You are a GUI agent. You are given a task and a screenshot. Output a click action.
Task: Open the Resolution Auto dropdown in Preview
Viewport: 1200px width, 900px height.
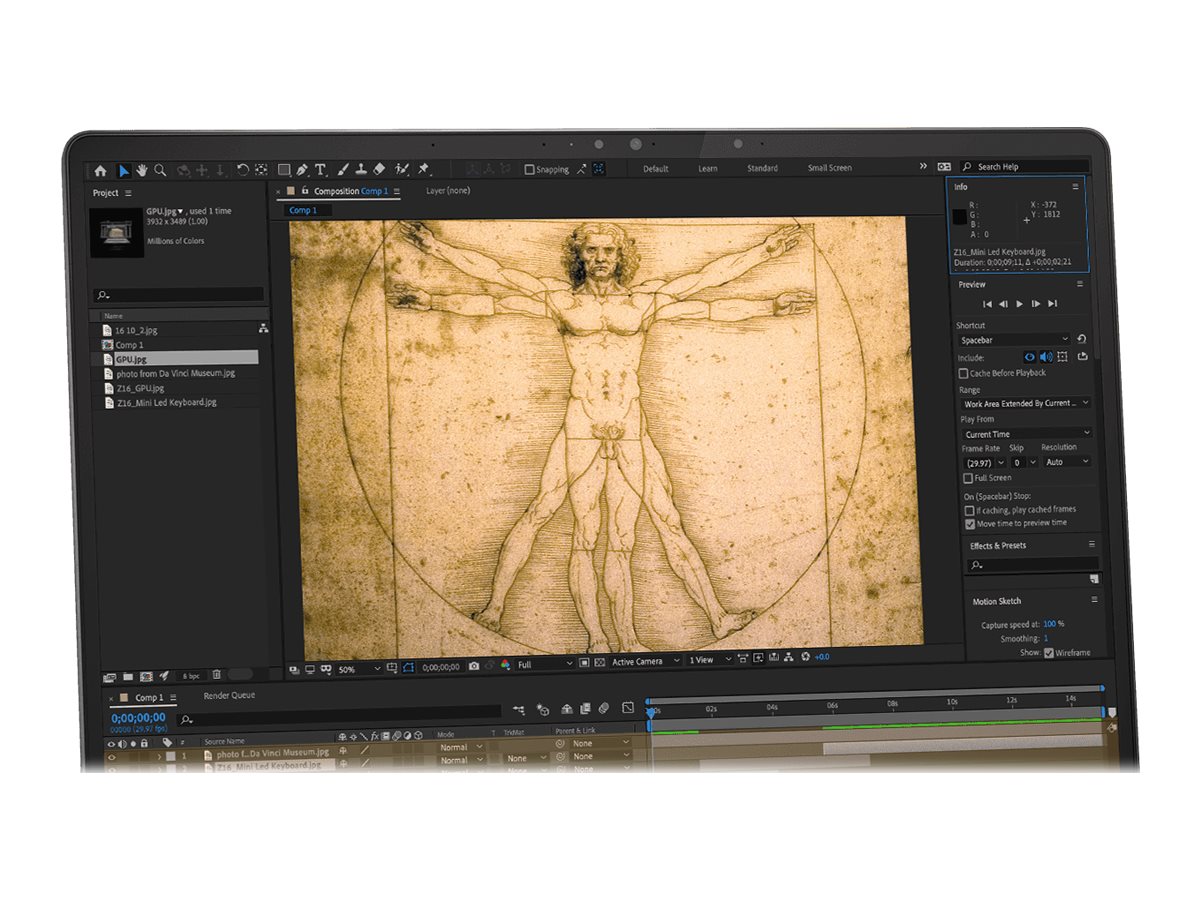coord(1067,462)
